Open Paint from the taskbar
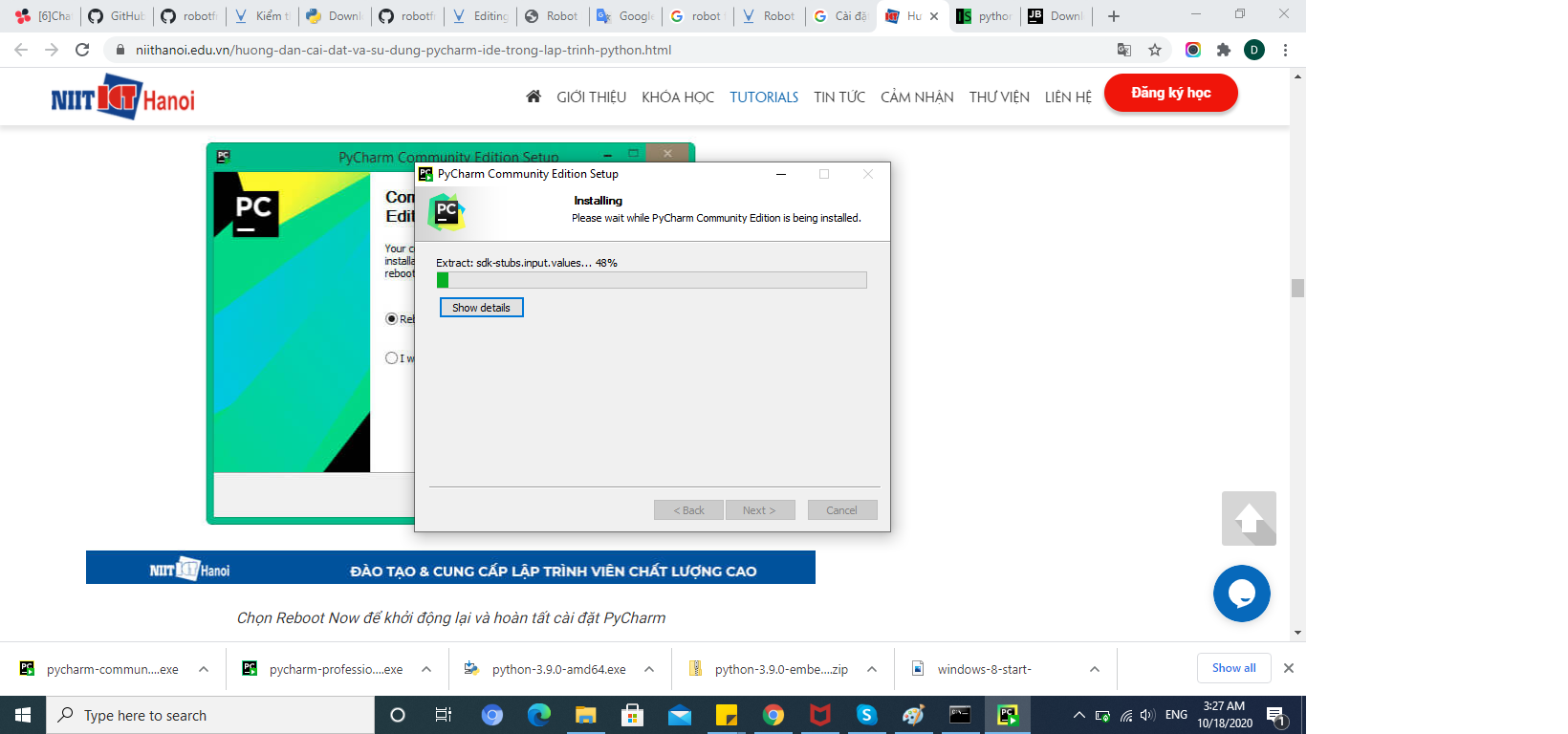This screenshot has height=734, width=1568. (x=914, y=715)
